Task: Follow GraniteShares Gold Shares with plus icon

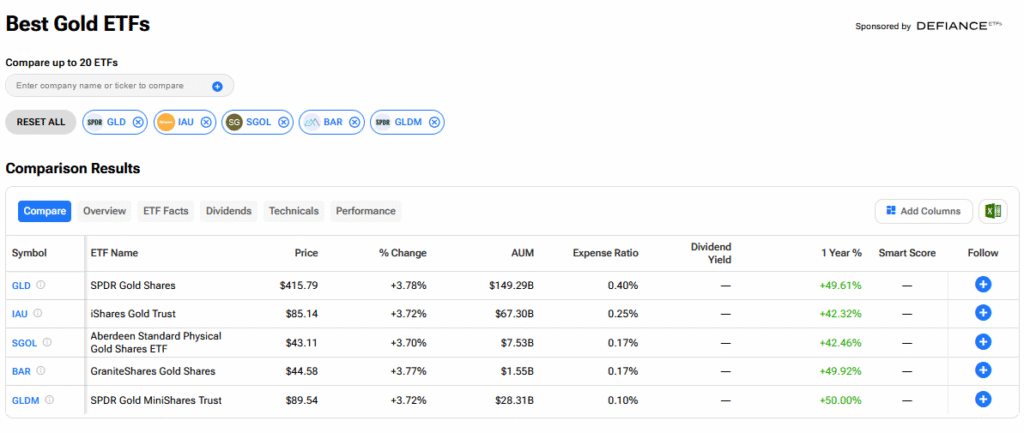Action: pyautogui.click(x=983, y=370)
